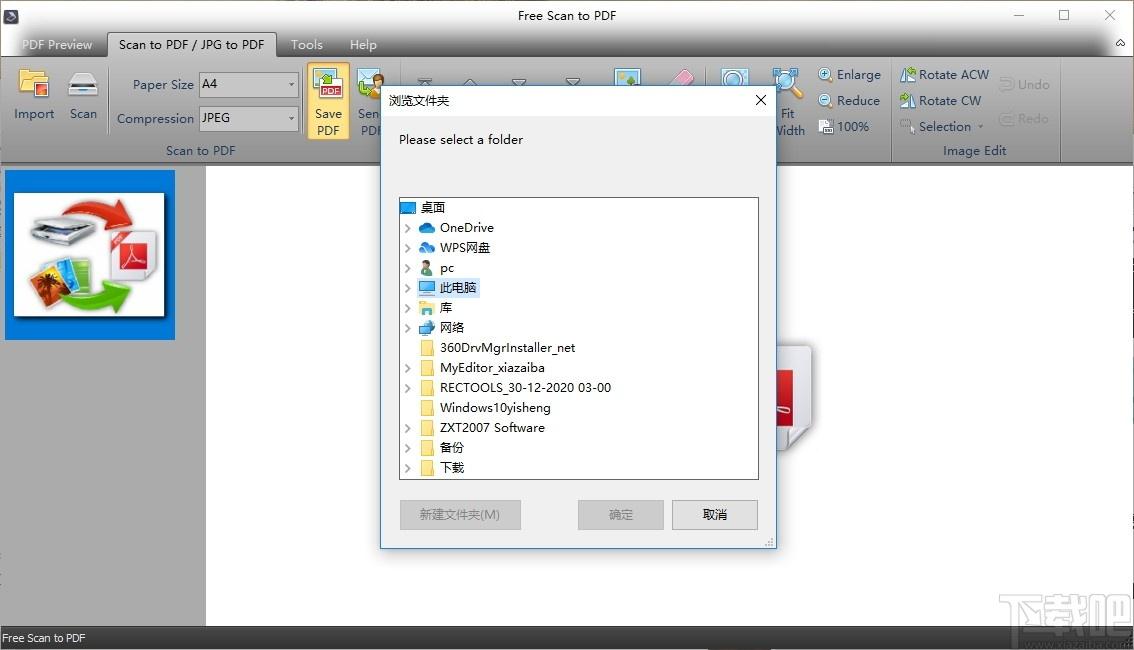This screenshot has width=1134, height=650.
Task: Expand the 网络 tree node
Action: click(x=407, y=328)
